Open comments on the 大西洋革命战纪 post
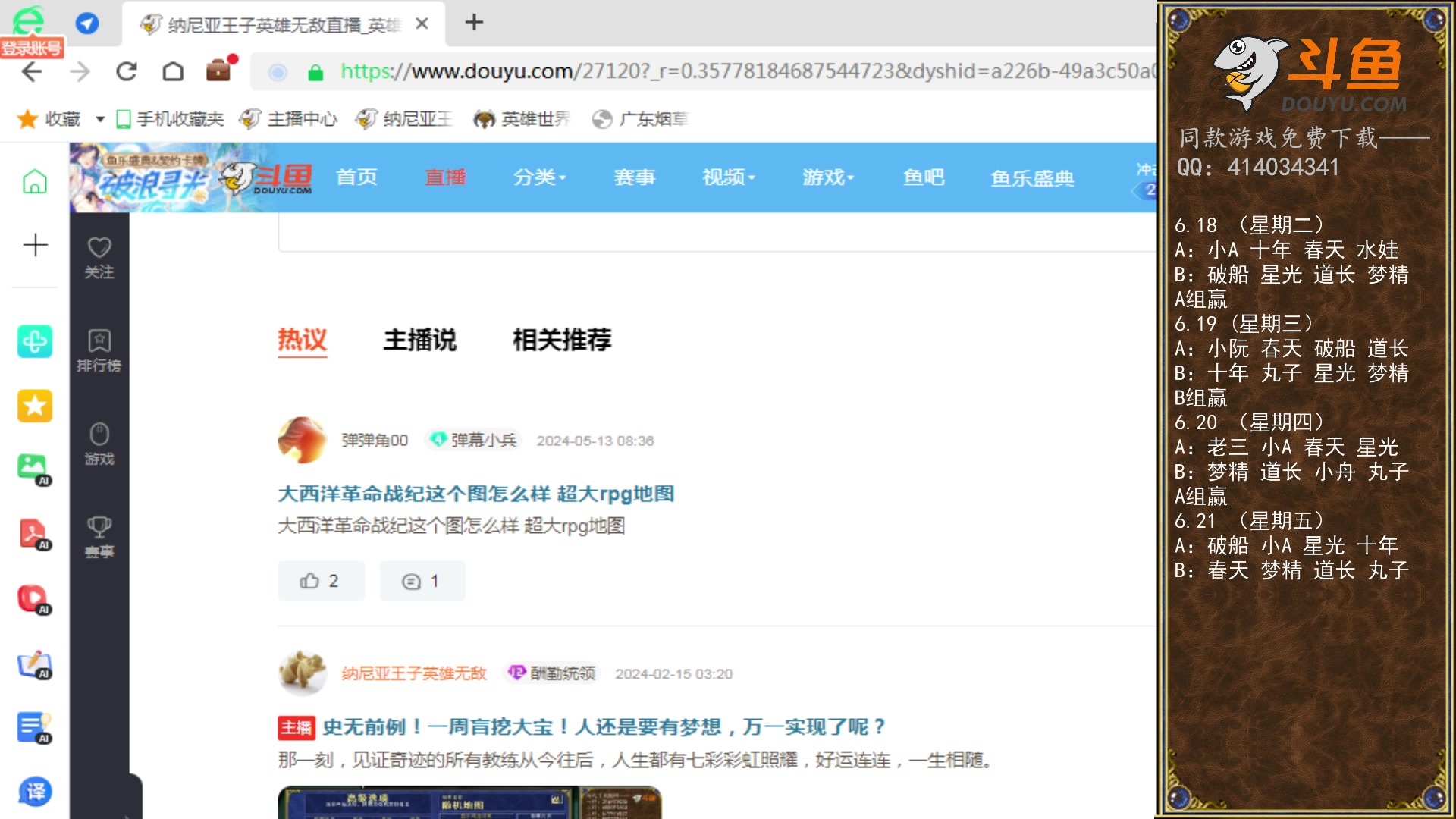This screenshot has width=1456, height=819. [x=422, y=581]
